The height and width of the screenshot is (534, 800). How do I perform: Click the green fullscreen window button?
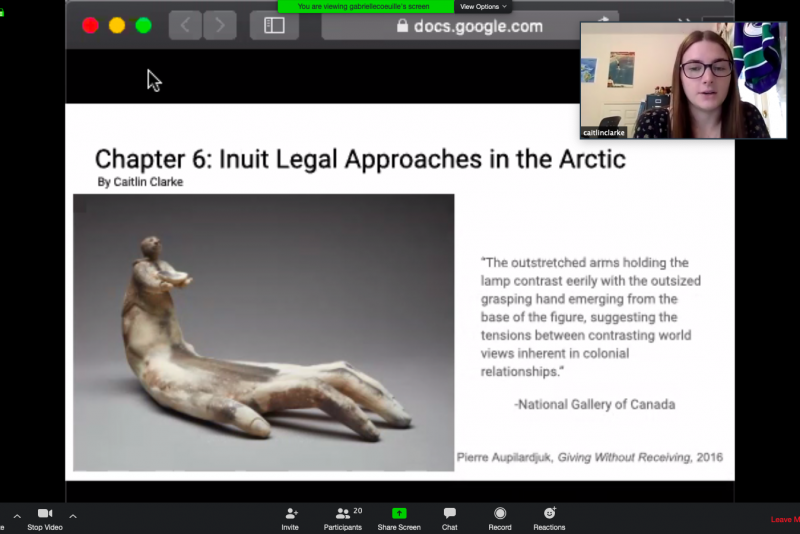pyautogui.click(x=143, y=26)
